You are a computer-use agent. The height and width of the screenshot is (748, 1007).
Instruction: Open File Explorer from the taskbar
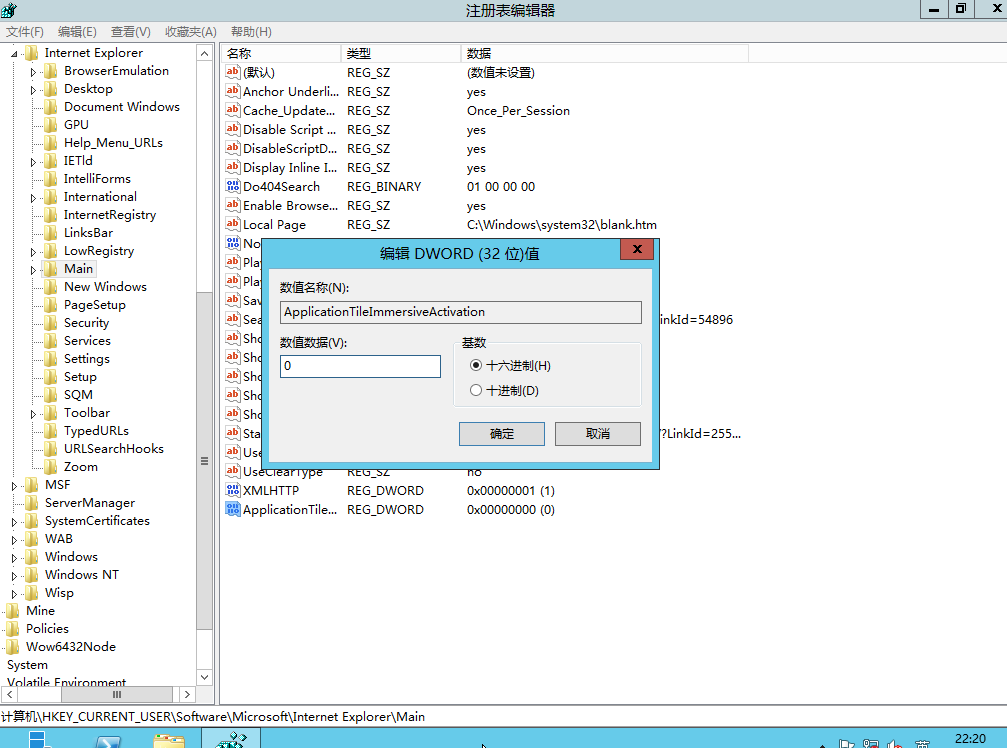[x=170, y=740]
